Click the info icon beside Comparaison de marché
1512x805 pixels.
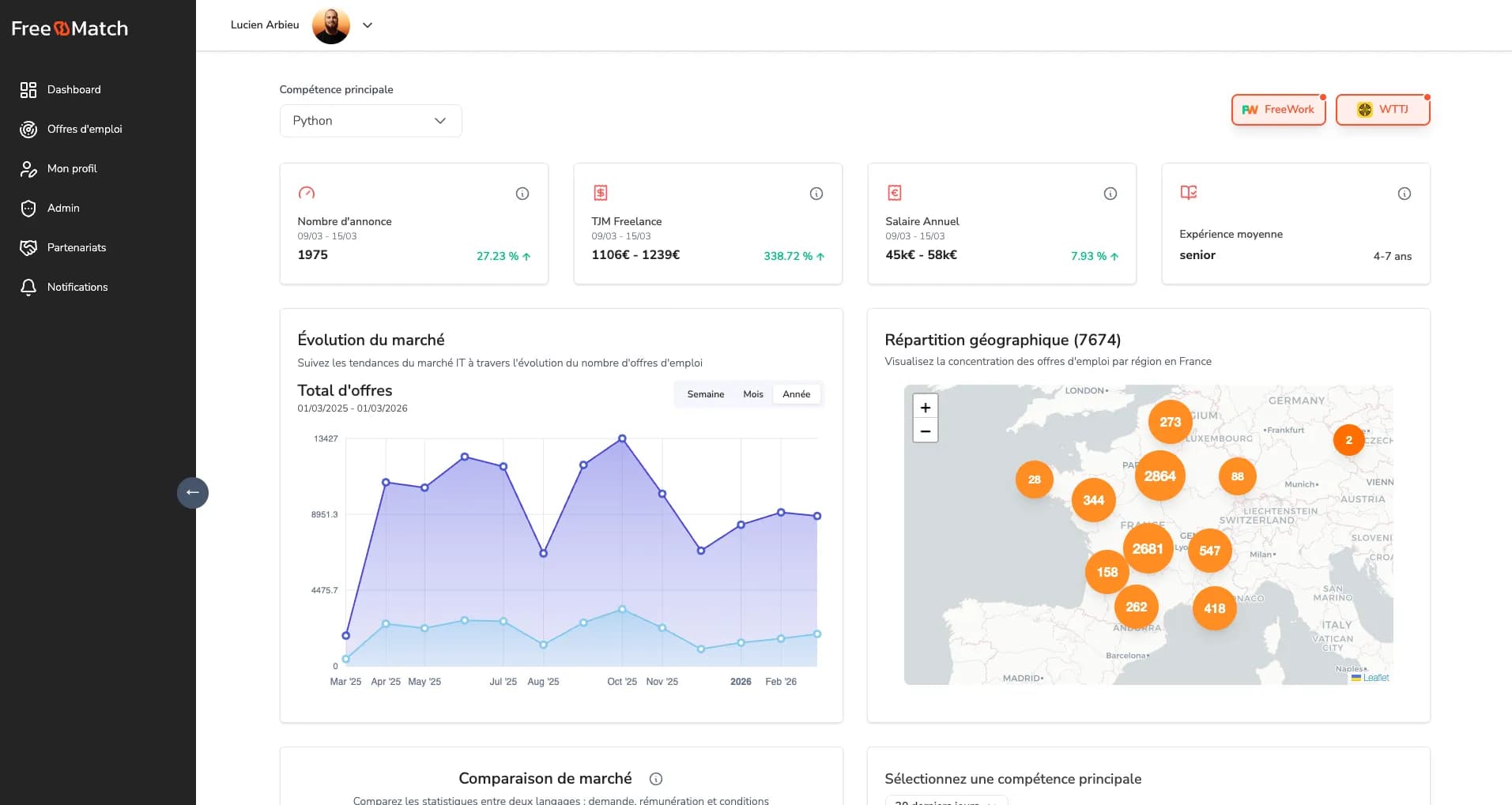pyautogui.click(x=656, y=779)
